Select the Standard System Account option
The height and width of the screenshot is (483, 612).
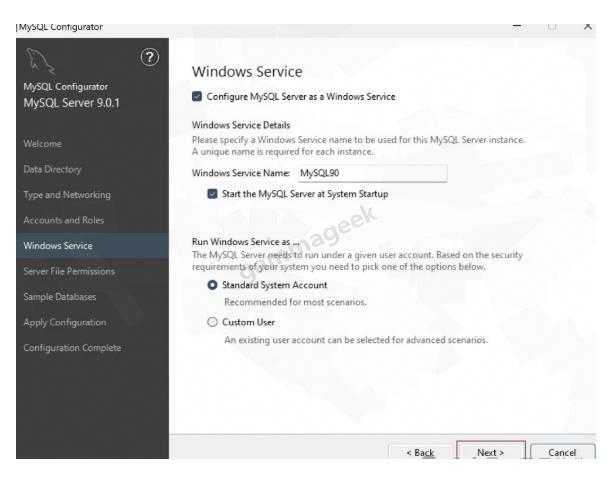(x=212, y=285)
